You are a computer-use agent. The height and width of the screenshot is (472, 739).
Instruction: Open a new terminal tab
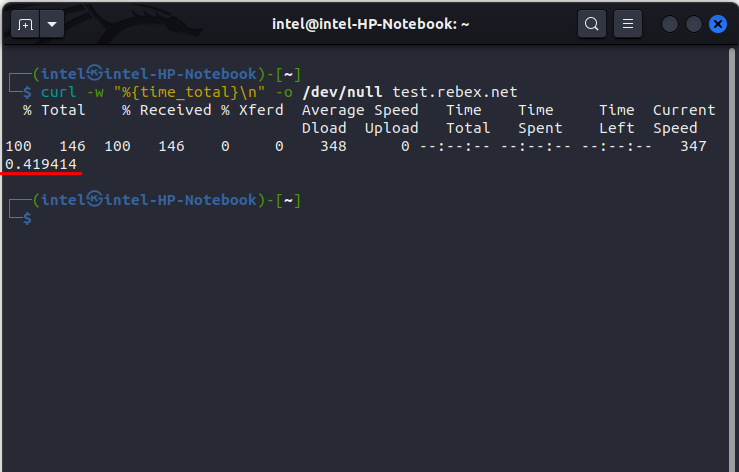[x=24, y=23]
